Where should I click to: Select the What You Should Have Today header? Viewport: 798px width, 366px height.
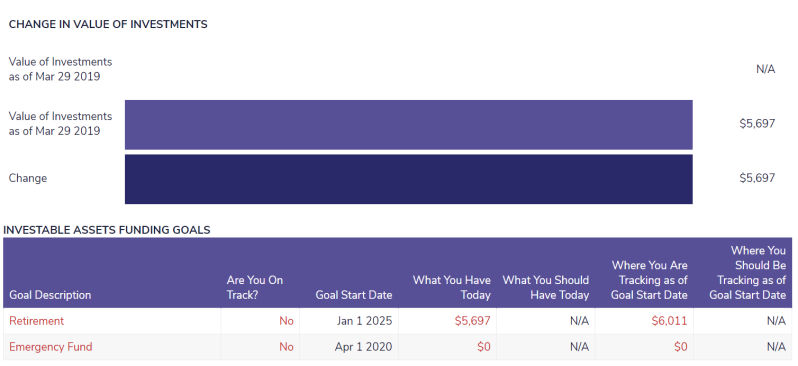546,288
